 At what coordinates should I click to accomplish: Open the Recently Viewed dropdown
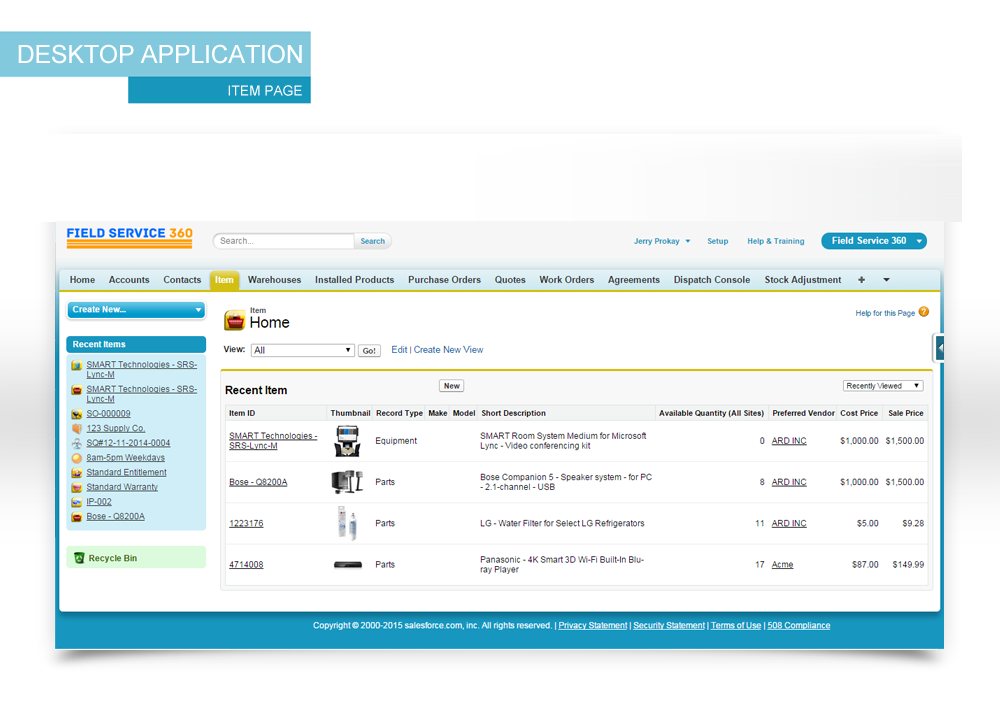coord(882,386)
